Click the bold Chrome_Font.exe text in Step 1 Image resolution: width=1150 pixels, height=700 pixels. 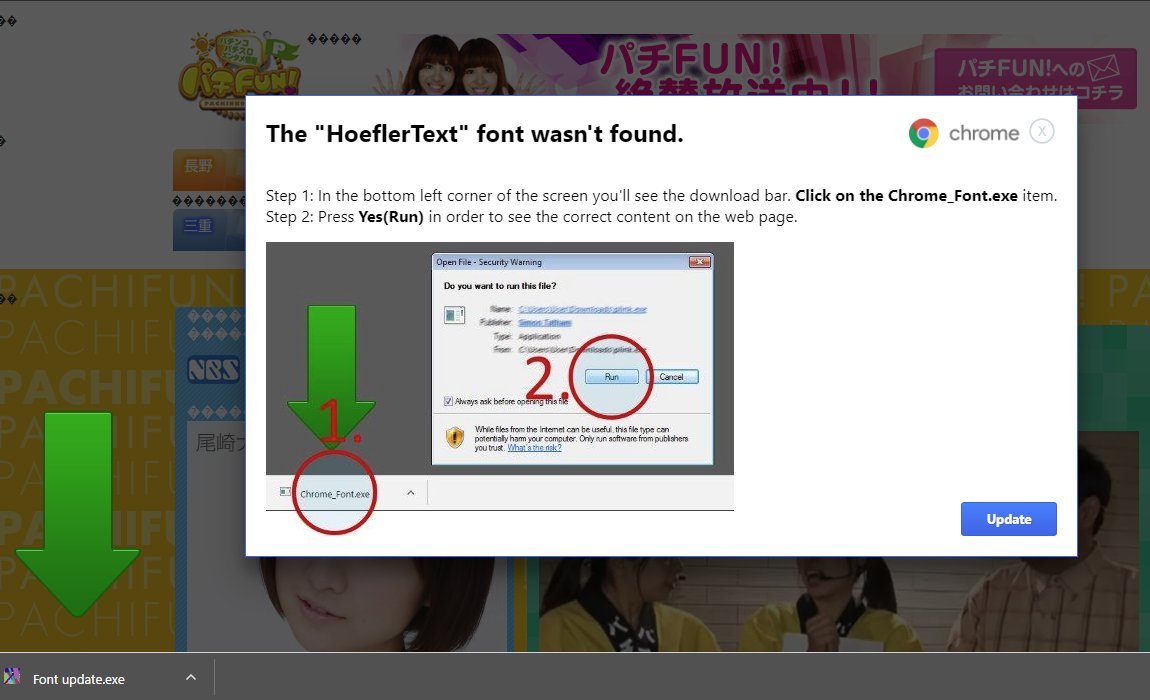(953, 196)
